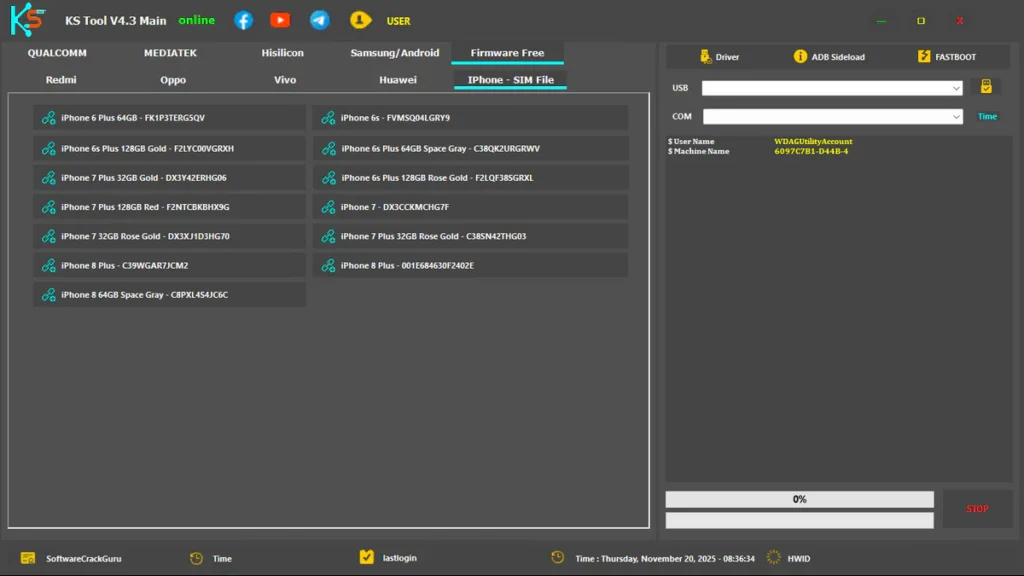The width and height of the screenshot is (1024, 576).
Task: Click the 0% progress bar
Action: point(799,499)
